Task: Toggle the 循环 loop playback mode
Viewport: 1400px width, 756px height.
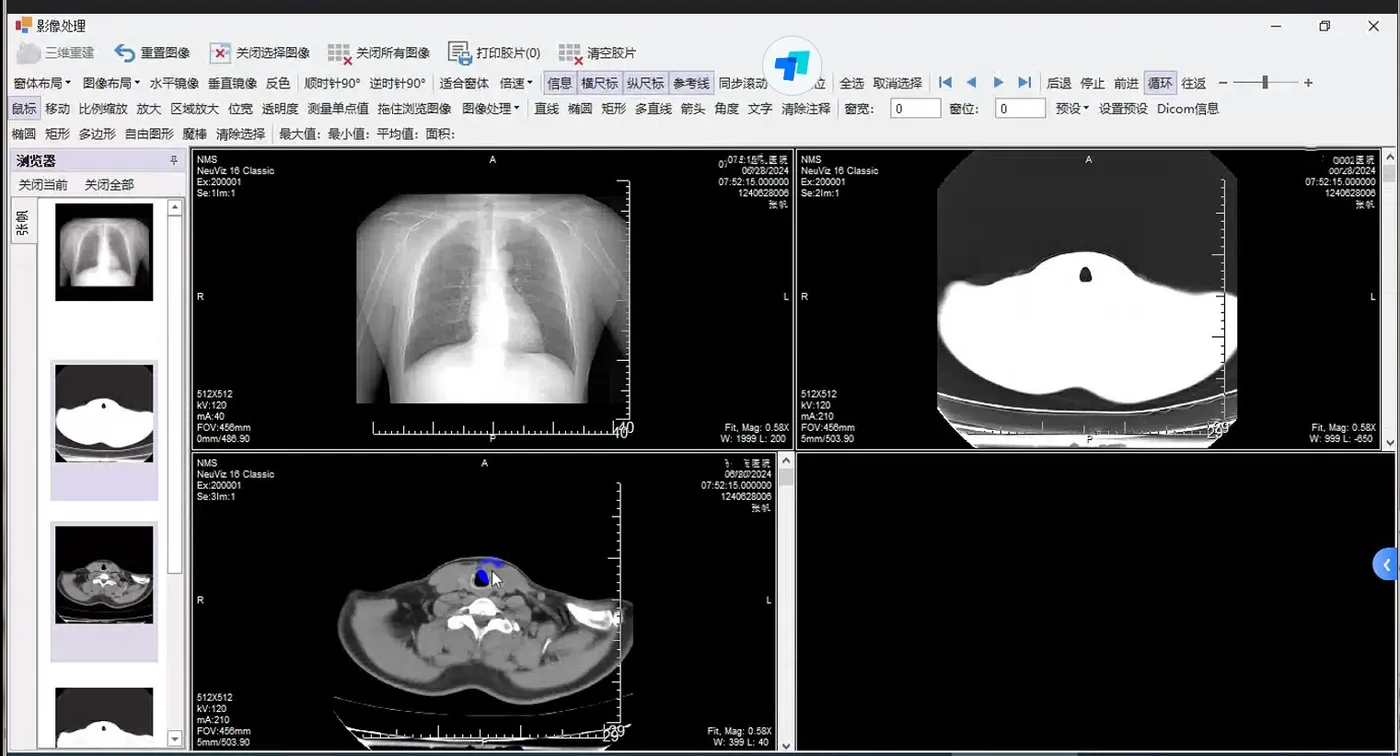Action: [x=1160, y=83]
